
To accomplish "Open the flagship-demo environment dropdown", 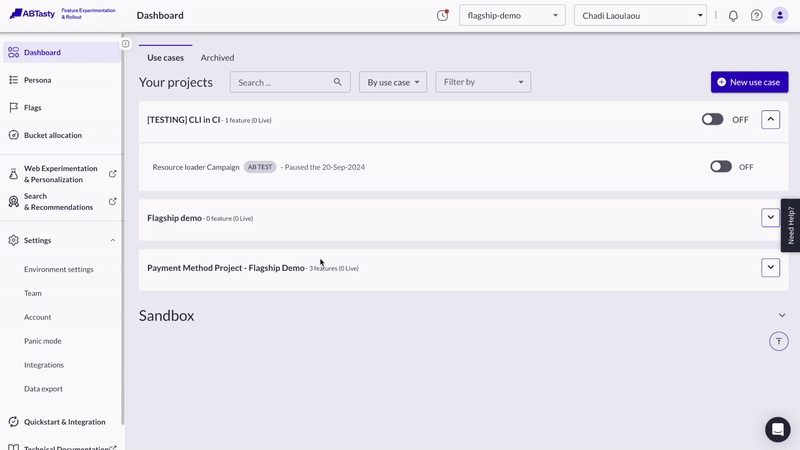I will 512,16.
